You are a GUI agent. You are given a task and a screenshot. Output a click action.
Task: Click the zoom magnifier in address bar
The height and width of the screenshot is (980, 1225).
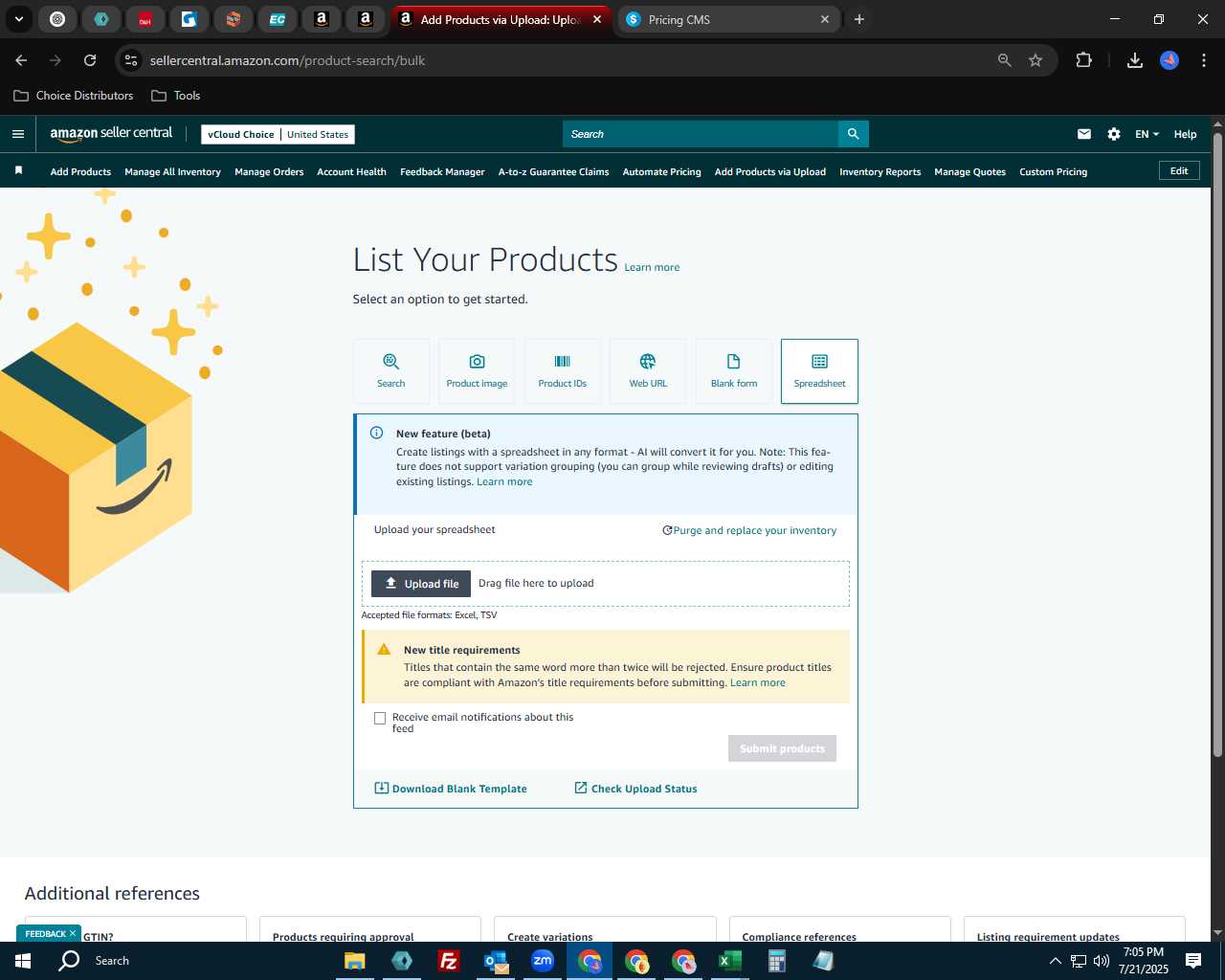[x=1005, y=60]
